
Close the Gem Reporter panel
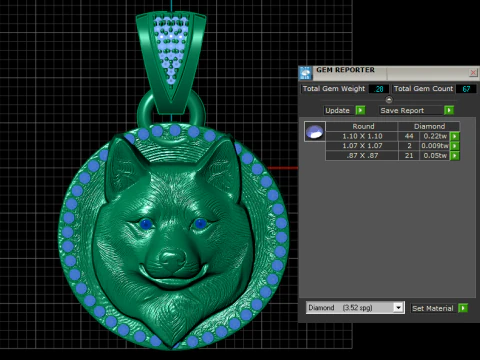click(473, 72)
